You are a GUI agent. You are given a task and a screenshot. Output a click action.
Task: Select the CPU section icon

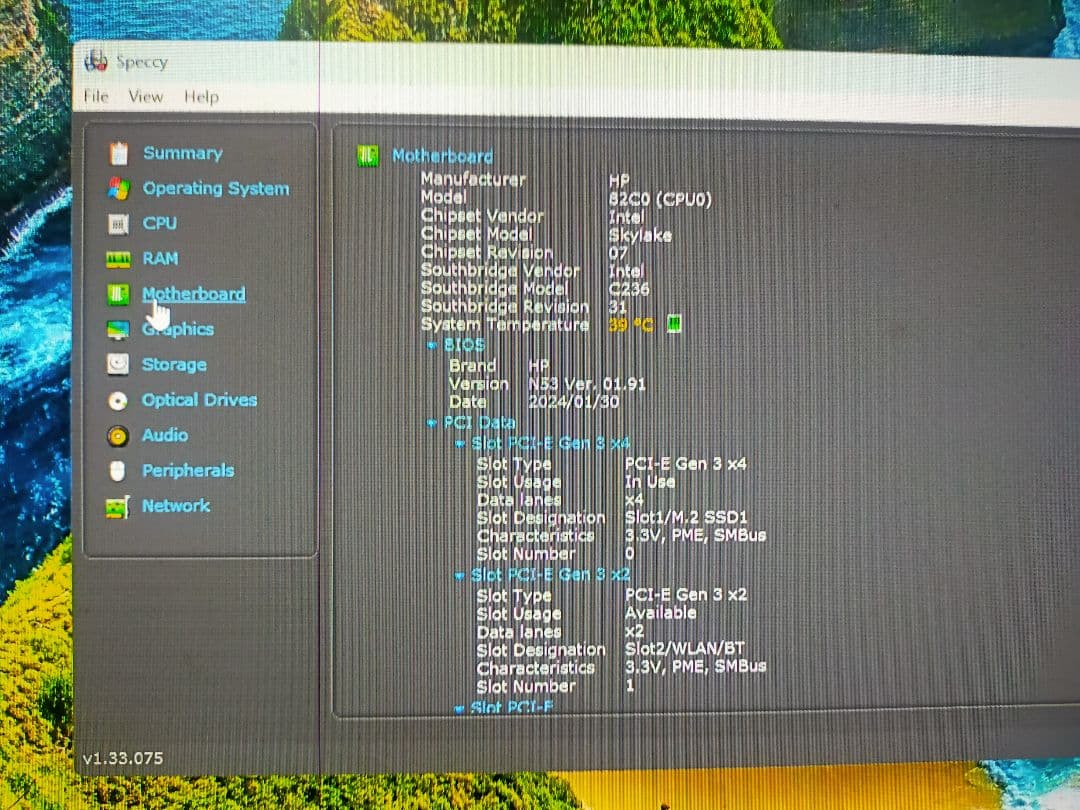pyautogui.click(x=119, y=223)
